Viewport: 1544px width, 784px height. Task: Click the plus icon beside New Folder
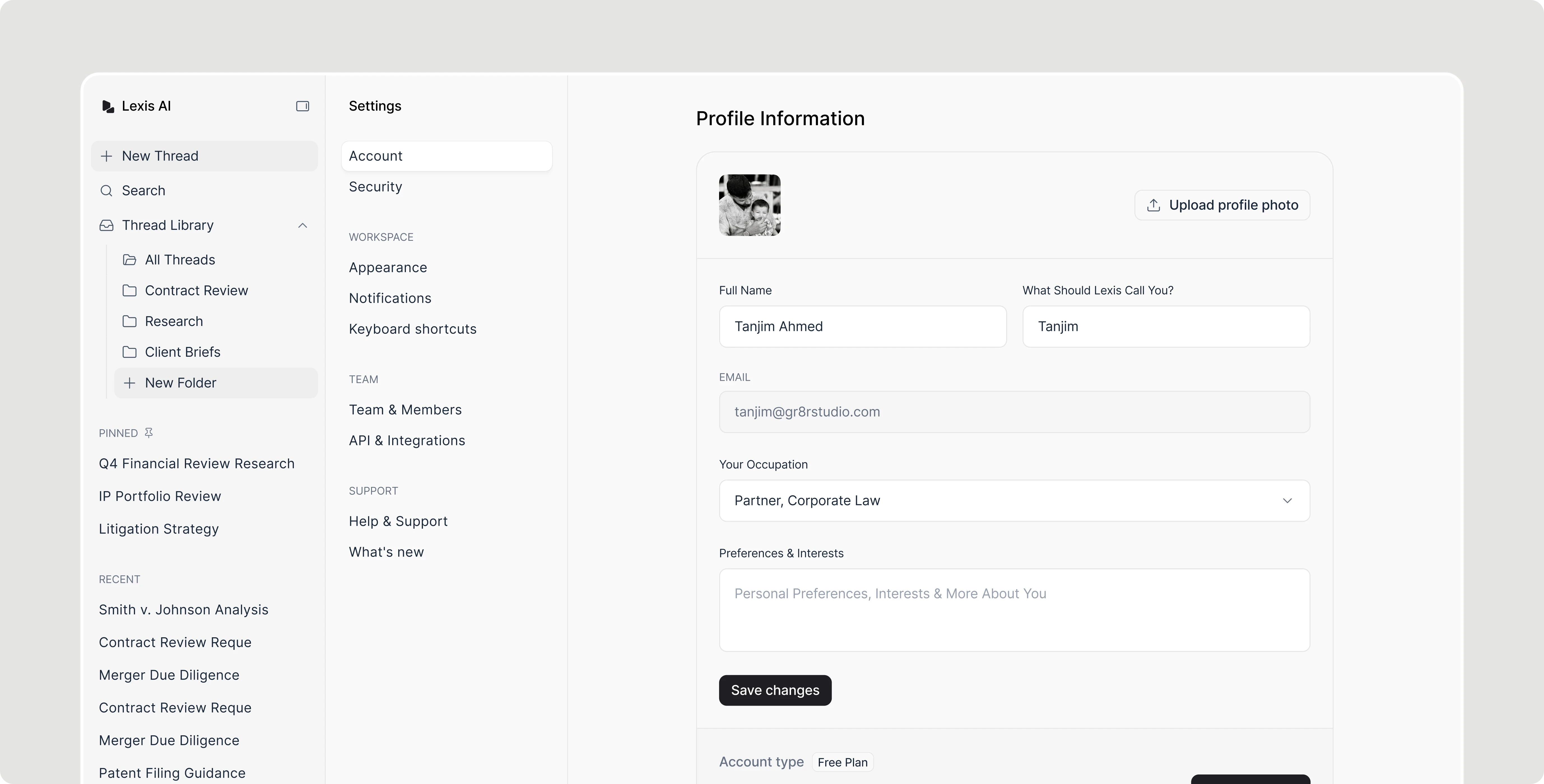point(129,383)
